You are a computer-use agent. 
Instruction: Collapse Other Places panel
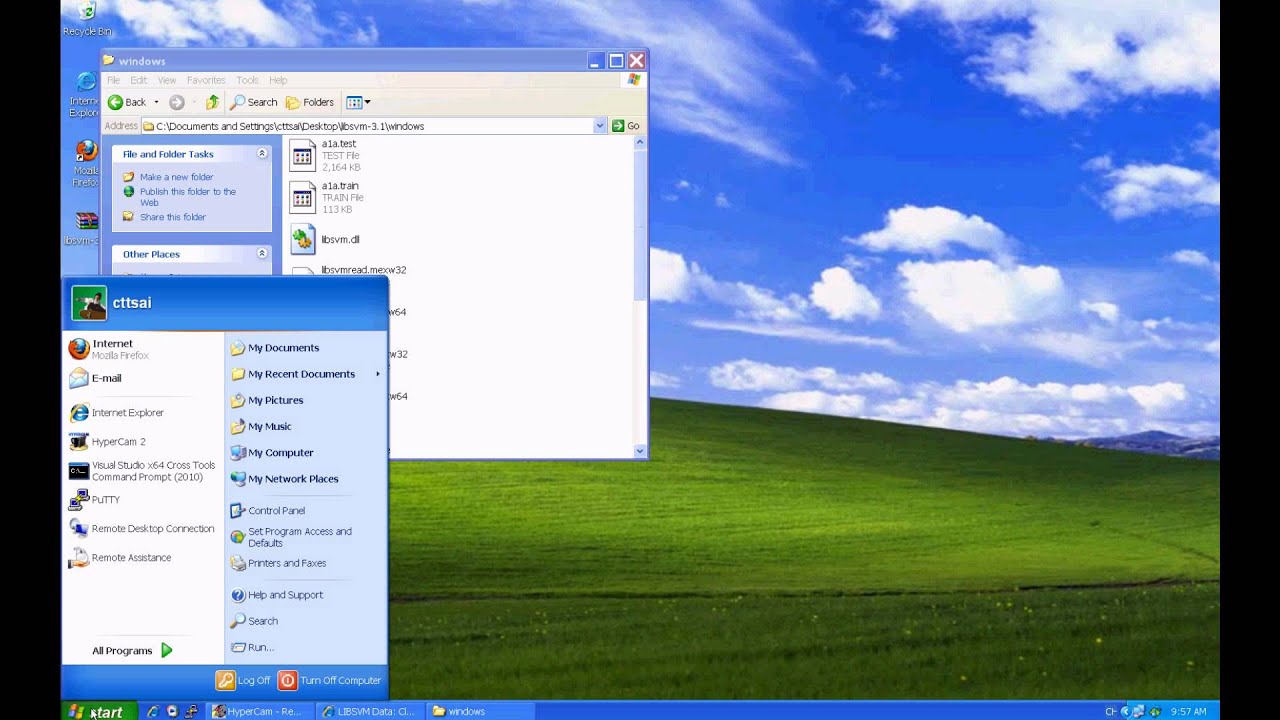pyautogui.click(x=262, y=254)
